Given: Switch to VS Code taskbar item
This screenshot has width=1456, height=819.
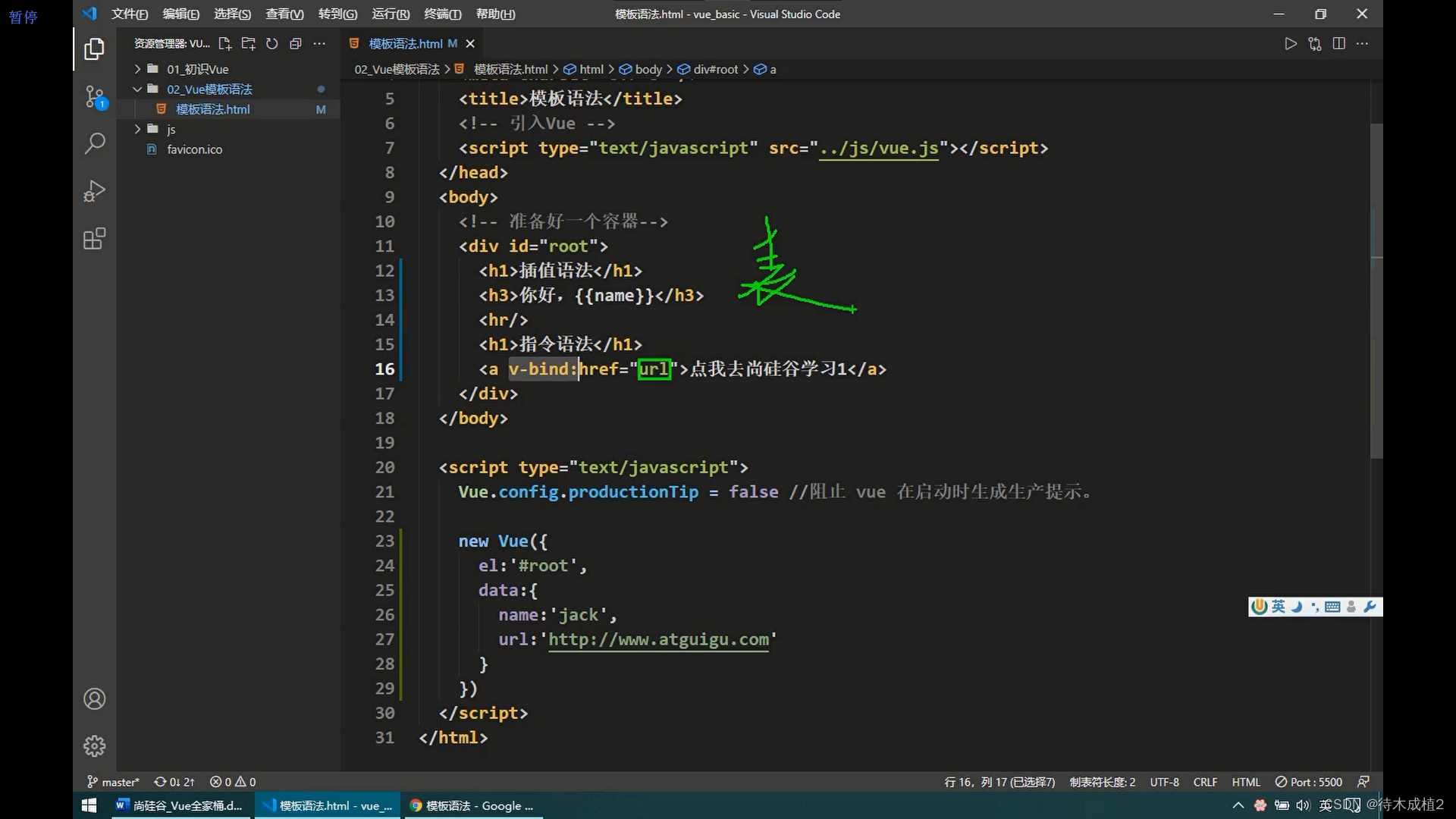Looking at the screenshot, I should (x=328, y=805).
